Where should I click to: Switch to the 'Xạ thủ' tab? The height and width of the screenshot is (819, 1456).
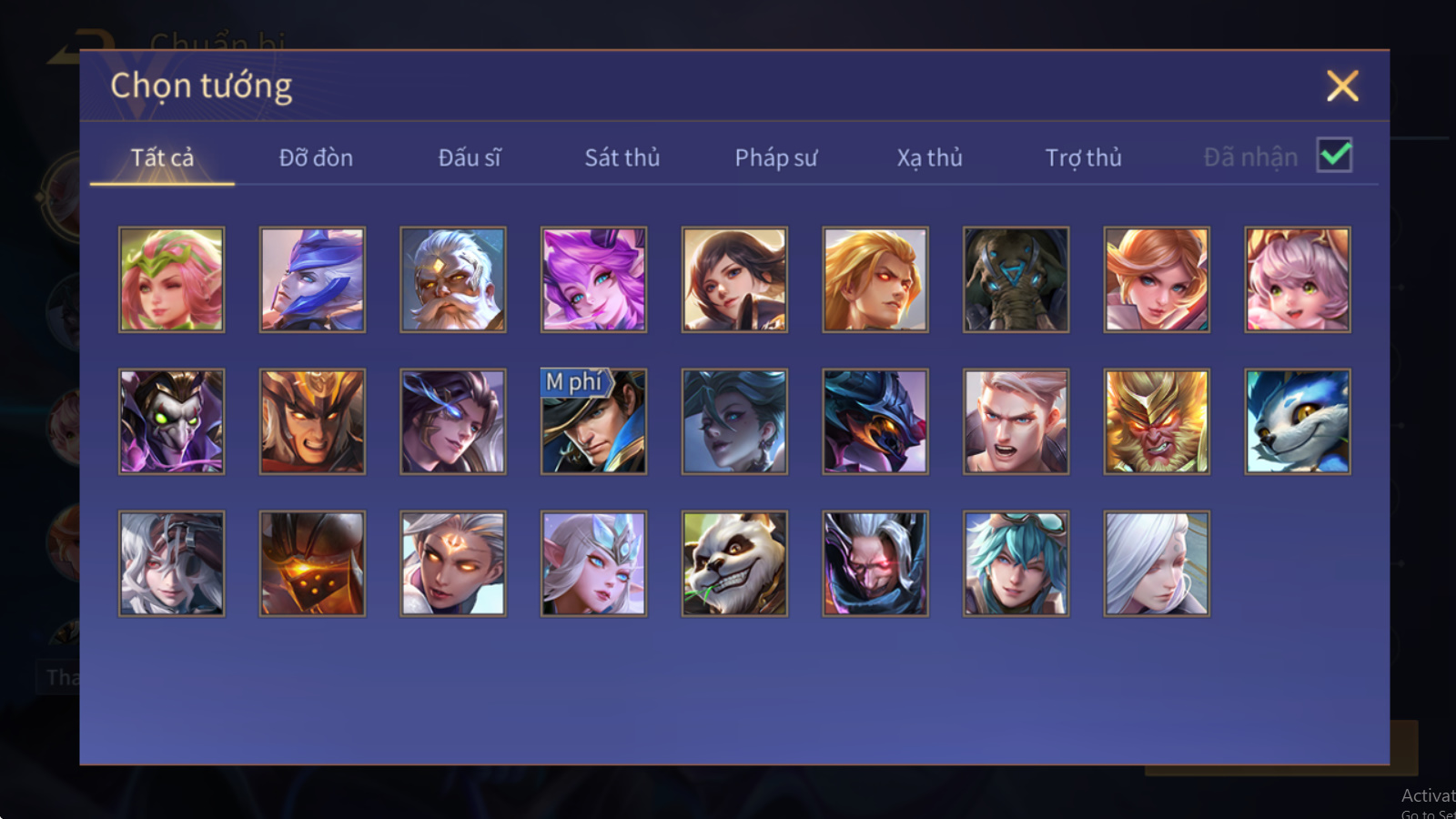point(929,157)
